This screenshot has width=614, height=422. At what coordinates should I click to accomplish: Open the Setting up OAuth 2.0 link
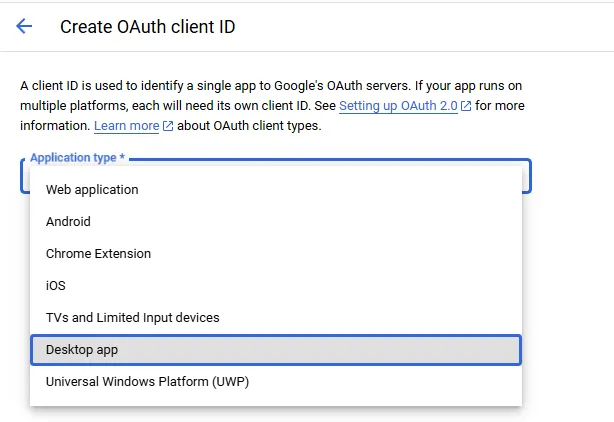pyautogui.click(x=398, y=106)
